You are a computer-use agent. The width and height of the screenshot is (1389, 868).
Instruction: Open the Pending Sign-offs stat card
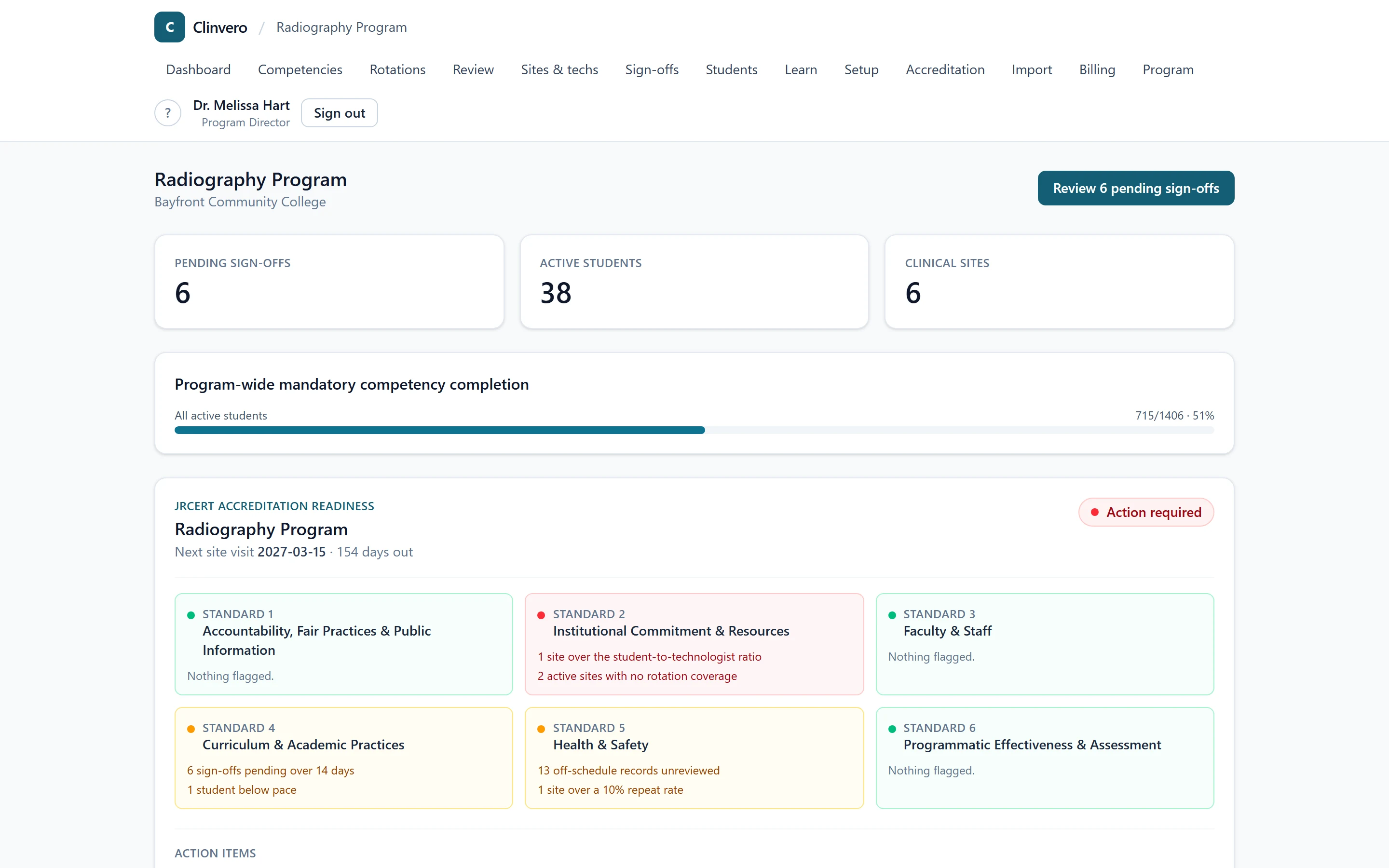point(329,282)
